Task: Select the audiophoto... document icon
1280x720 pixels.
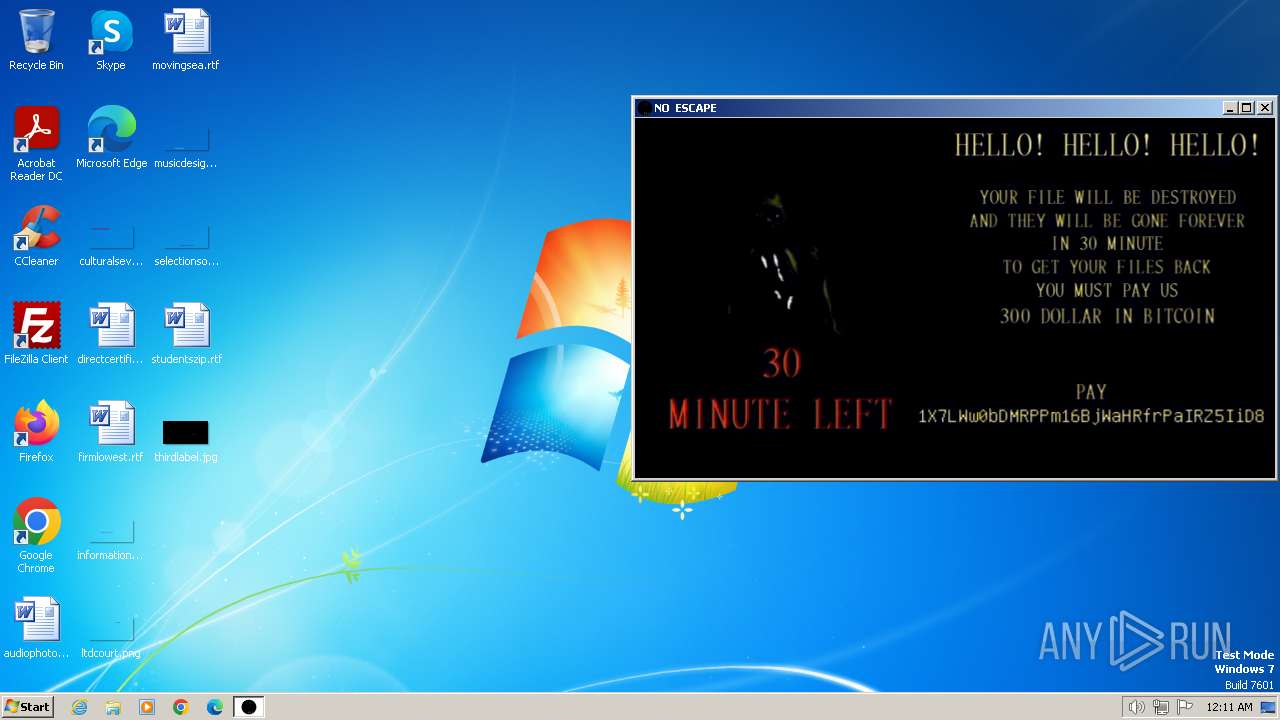Action: (x=36, y=628)
